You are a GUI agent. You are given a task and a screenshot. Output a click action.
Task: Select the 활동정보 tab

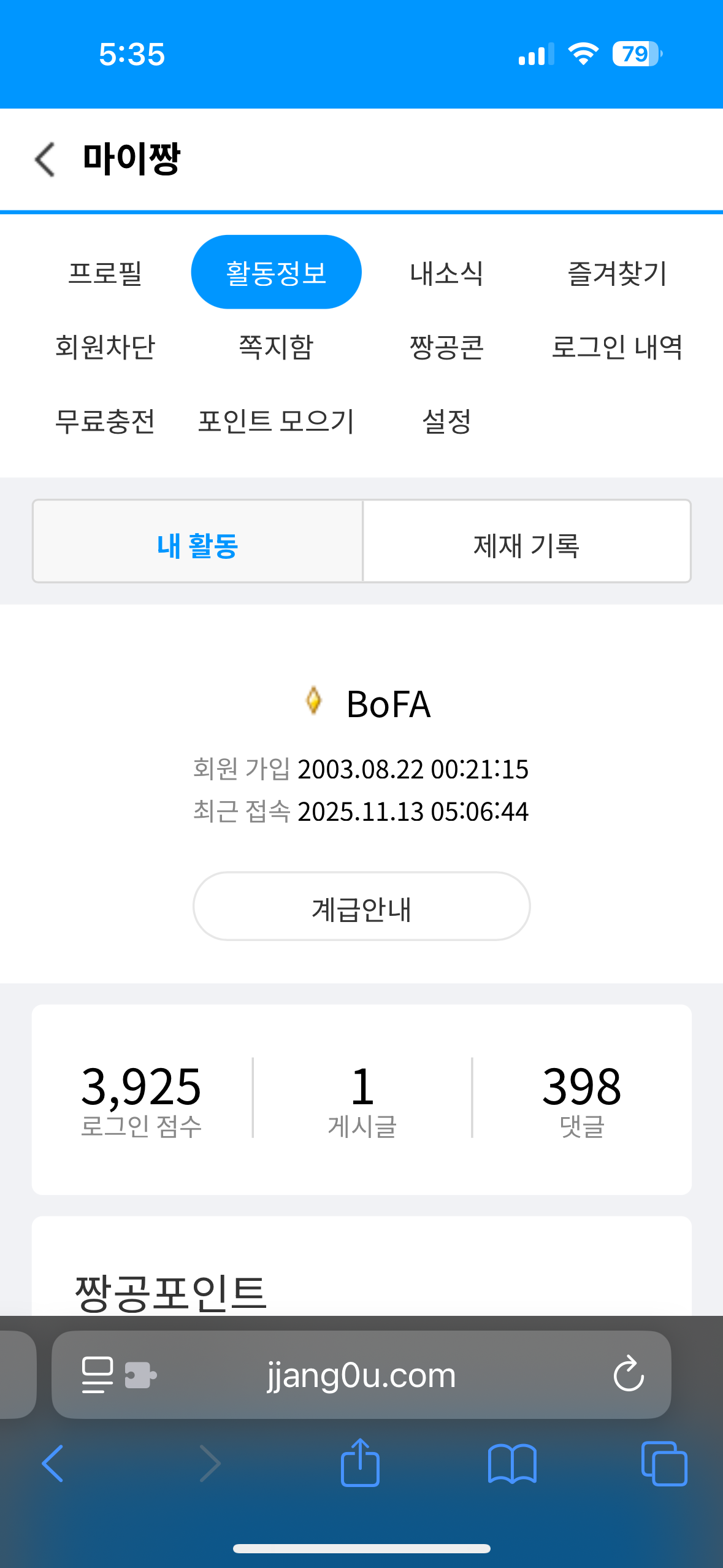click(x=276, y=272)
